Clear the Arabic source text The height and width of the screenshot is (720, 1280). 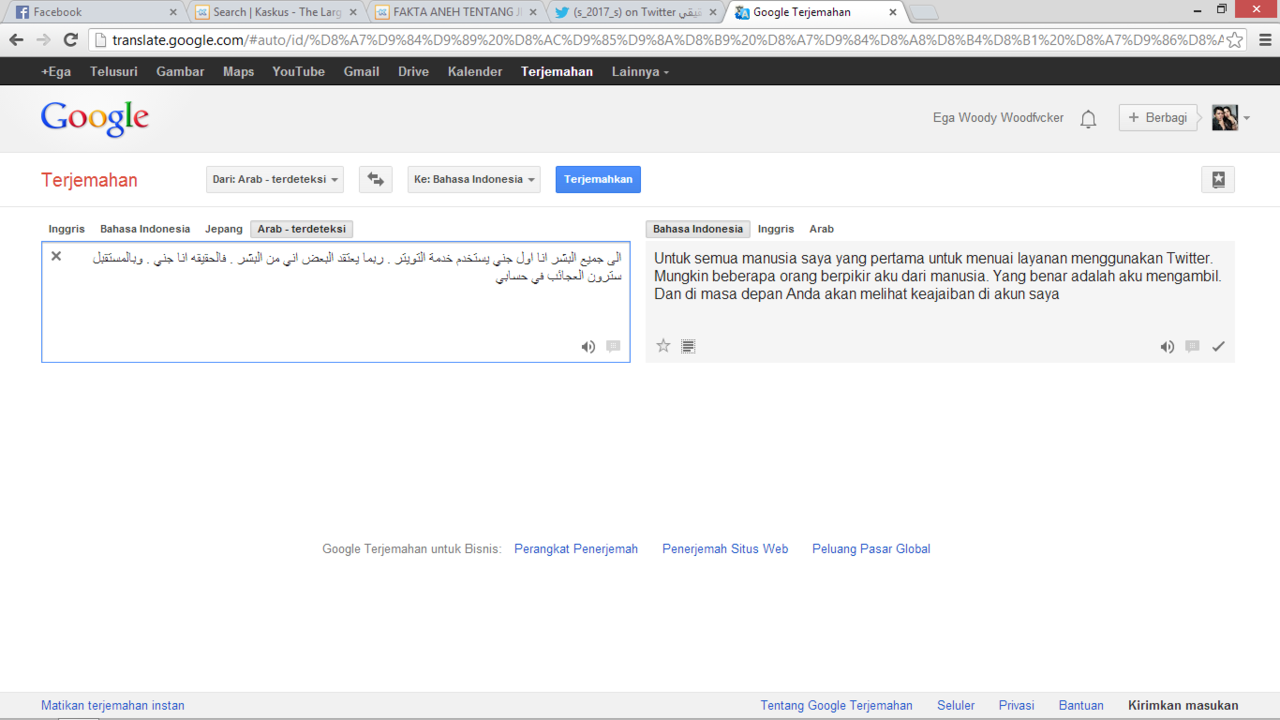[56, 256]
